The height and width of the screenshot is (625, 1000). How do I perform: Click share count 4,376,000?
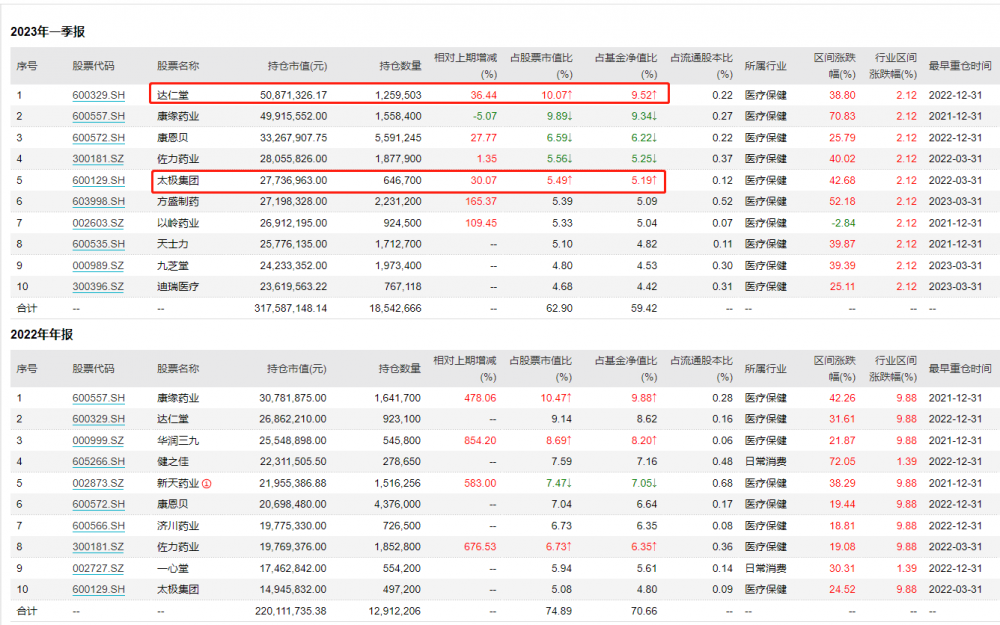pos(397,504)
